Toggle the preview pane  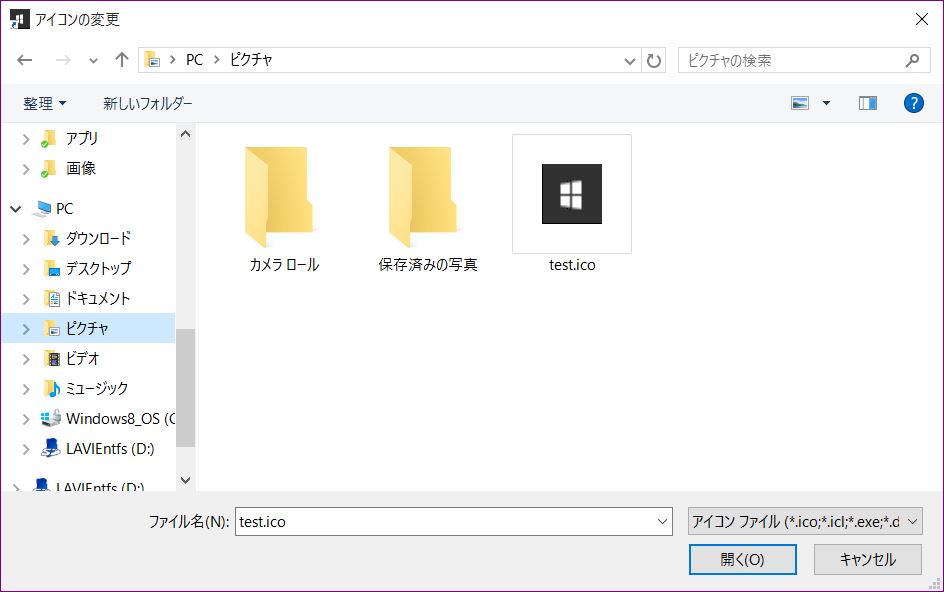tap(868, 103)
